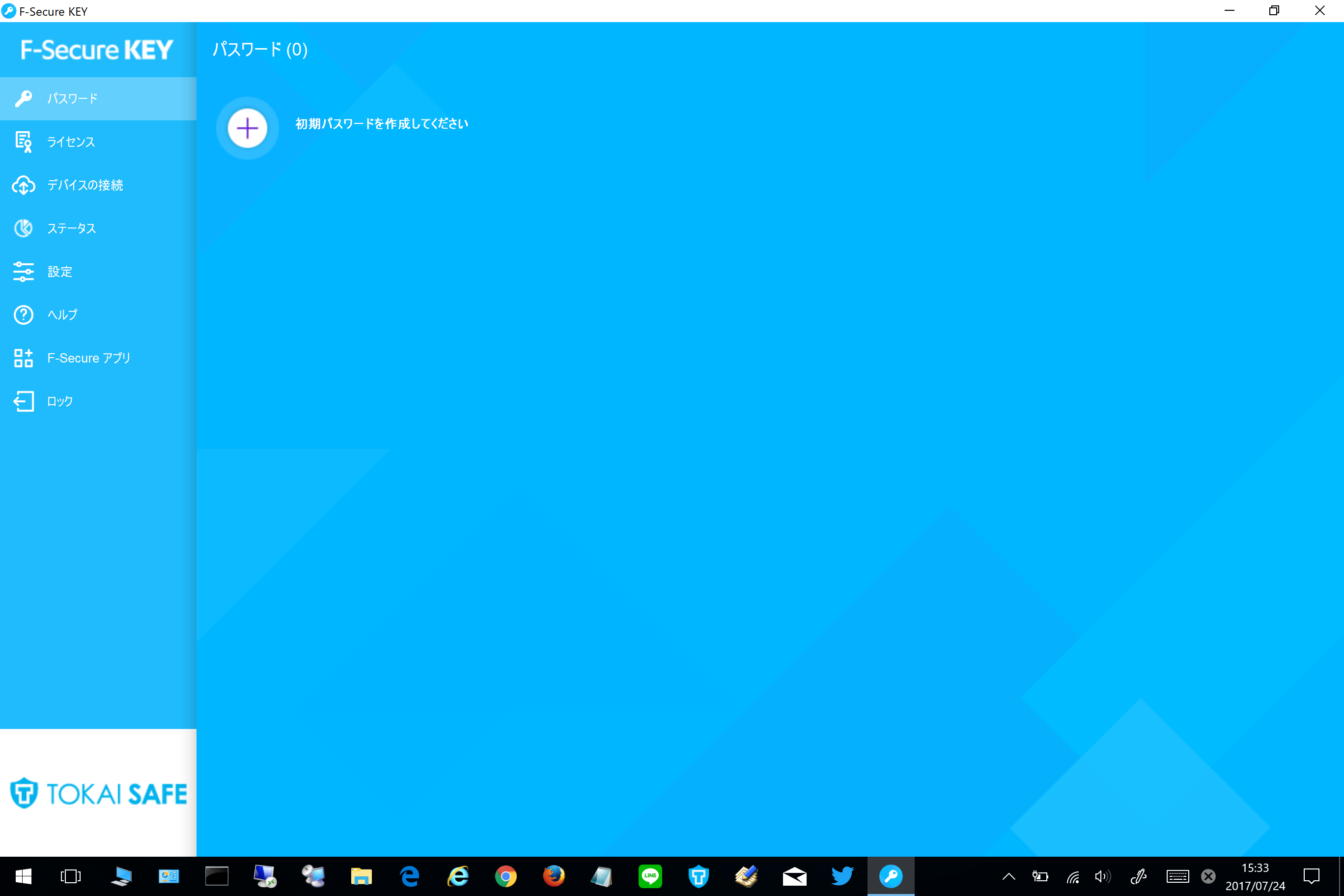Click the ロック exit icon
The height and width of the screenshot is (896, 1344).
tap(24, 401)
